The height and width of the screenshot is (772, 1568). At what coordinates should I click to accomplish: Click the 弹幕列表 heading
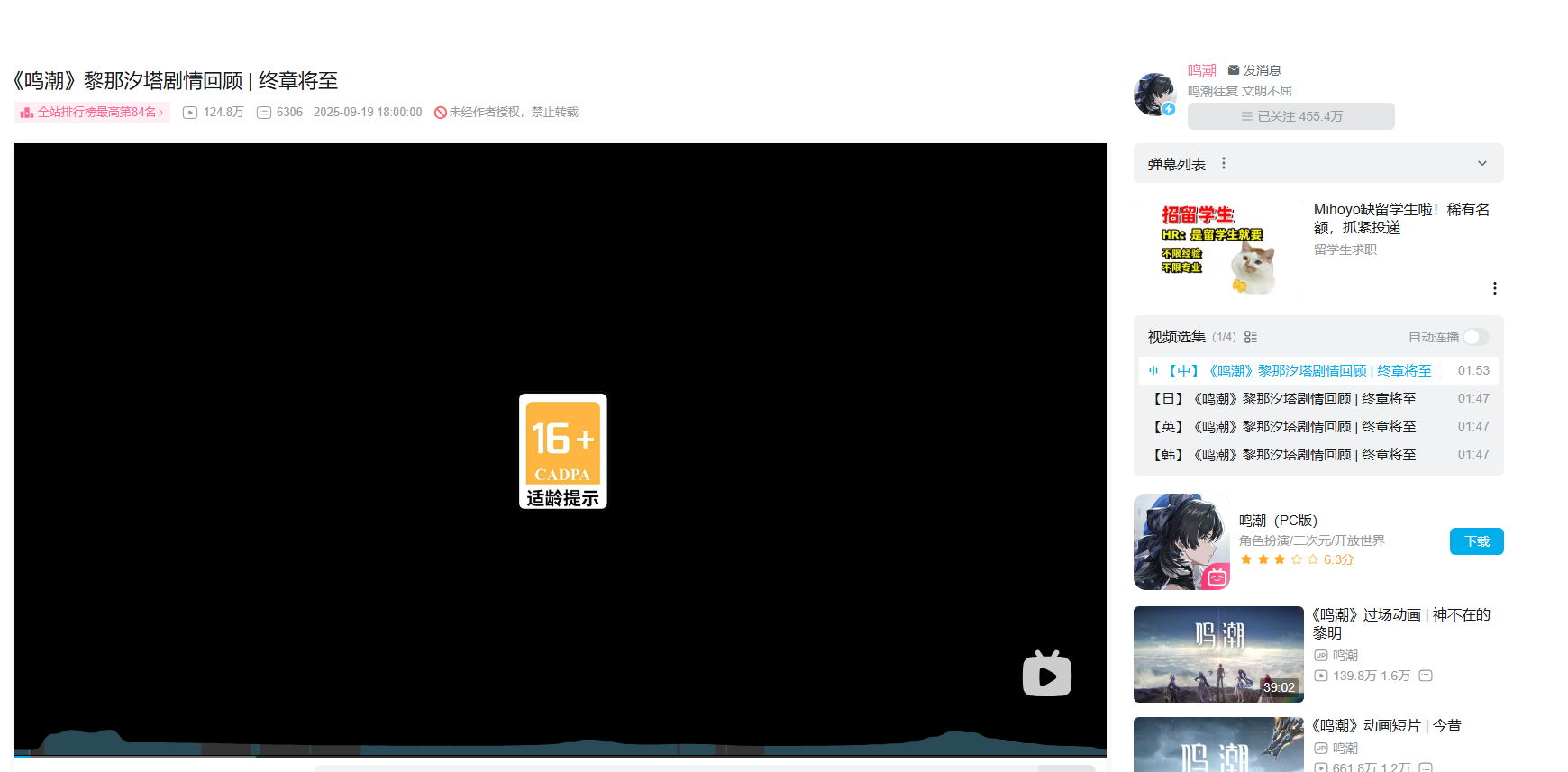pos(1177,164)
